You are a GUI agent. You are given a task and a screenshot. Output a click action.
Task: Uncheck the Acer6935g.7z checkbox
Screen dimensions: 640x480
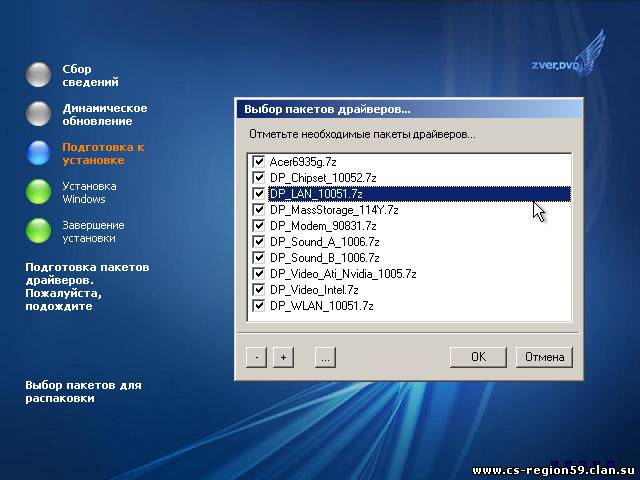(x=258, y=162)
